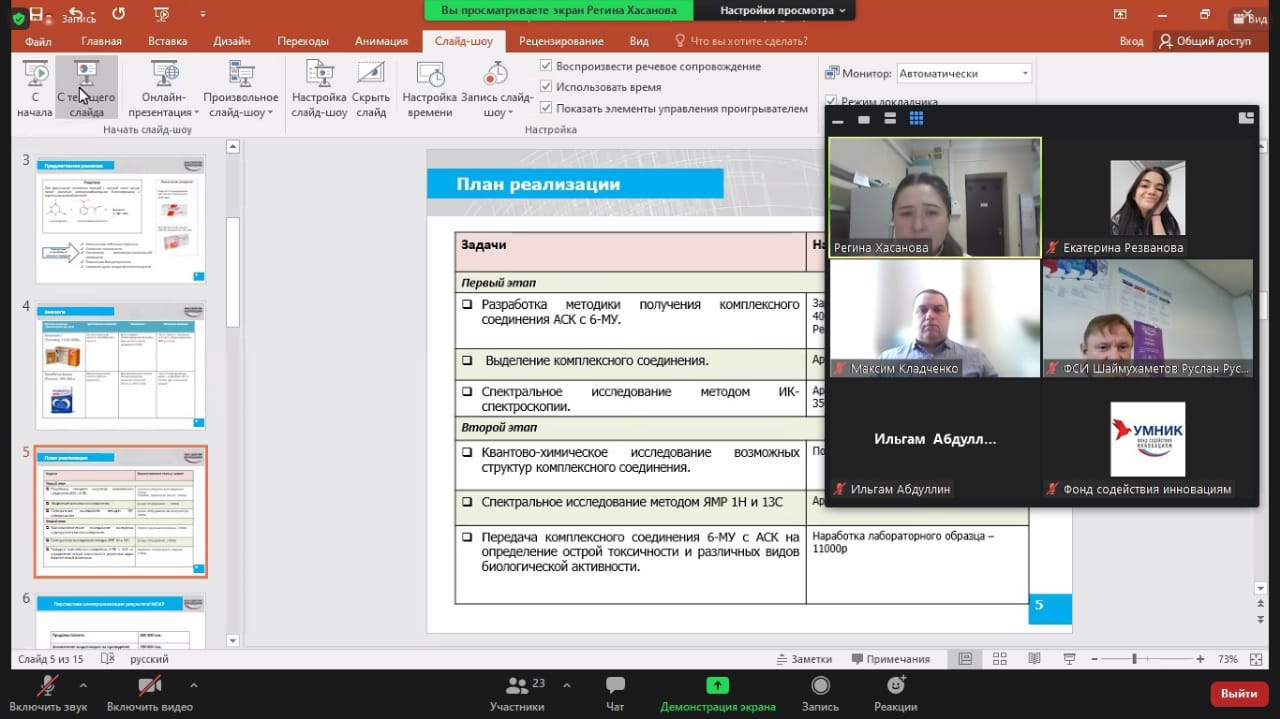1280x719 pixels.
Task: Expand audio options arrow next to microphone
Action: click(83, 686)
